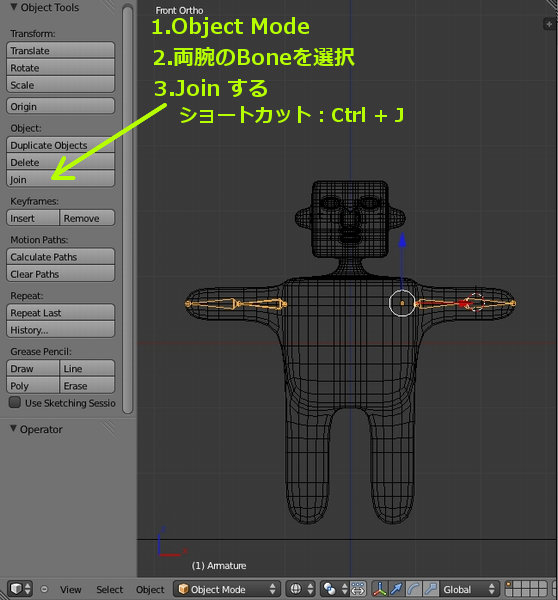Click the tool shelf vertical scrollbar
This screenshot has width=558, height=600.
point(128,209)
